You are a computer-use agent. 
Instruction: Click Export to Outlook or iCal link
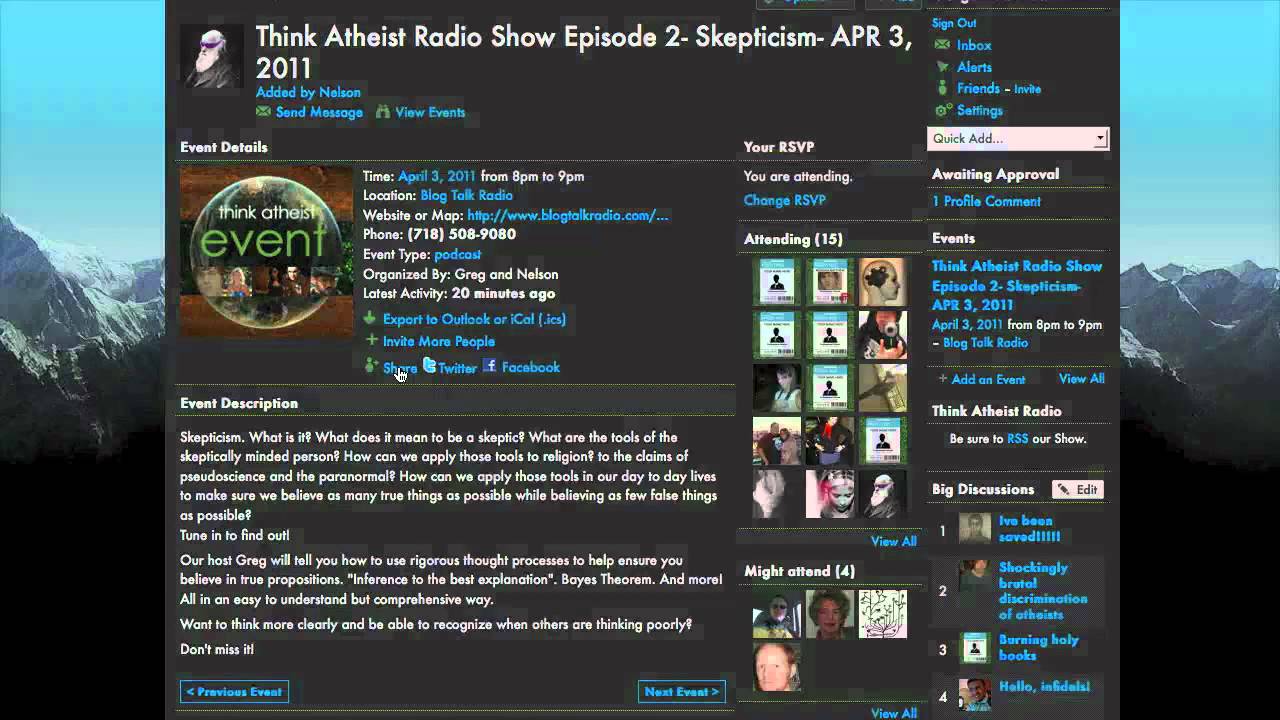click(x=474, y=319)
